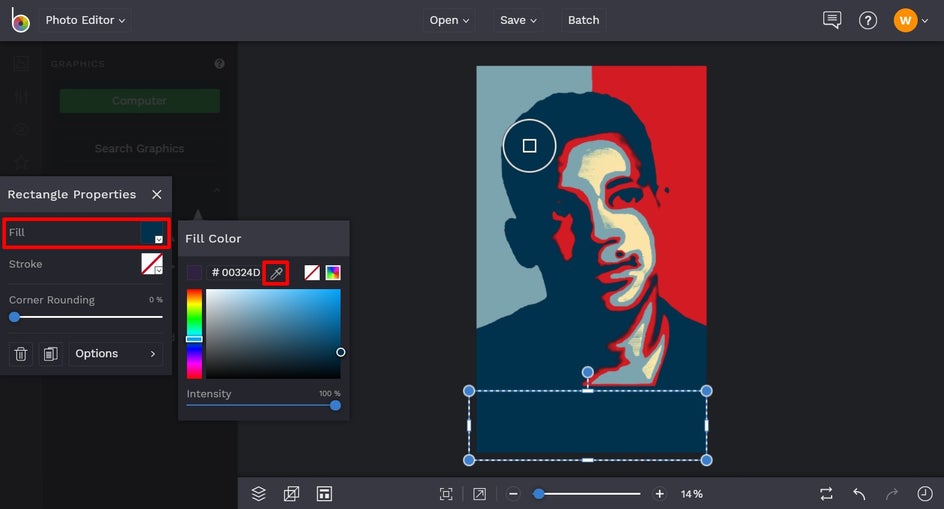The image size is (944, 509).
Task: Open the Layers panel icon
Action: tap(258, 494)
